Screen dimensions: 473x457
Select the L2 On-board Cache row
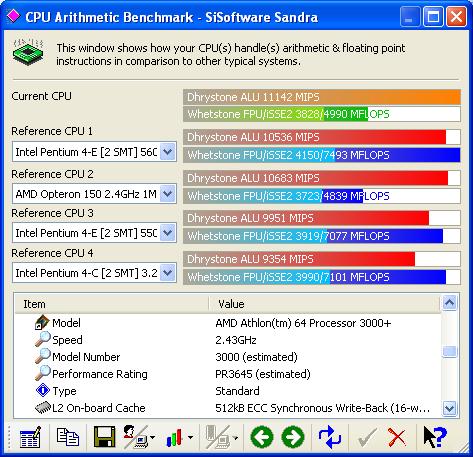(x=228, y=408)
